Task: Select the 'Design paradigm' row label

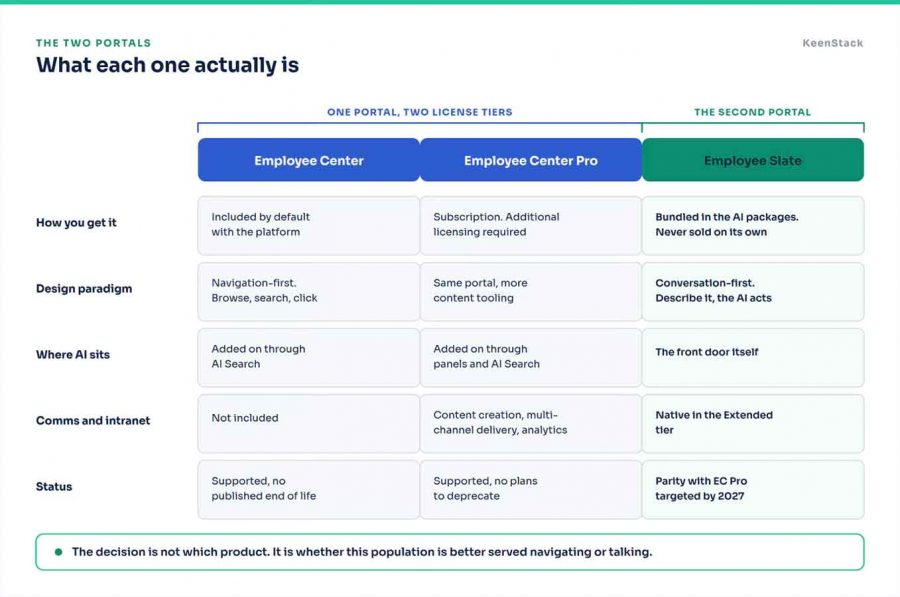Action: [84, 289]
